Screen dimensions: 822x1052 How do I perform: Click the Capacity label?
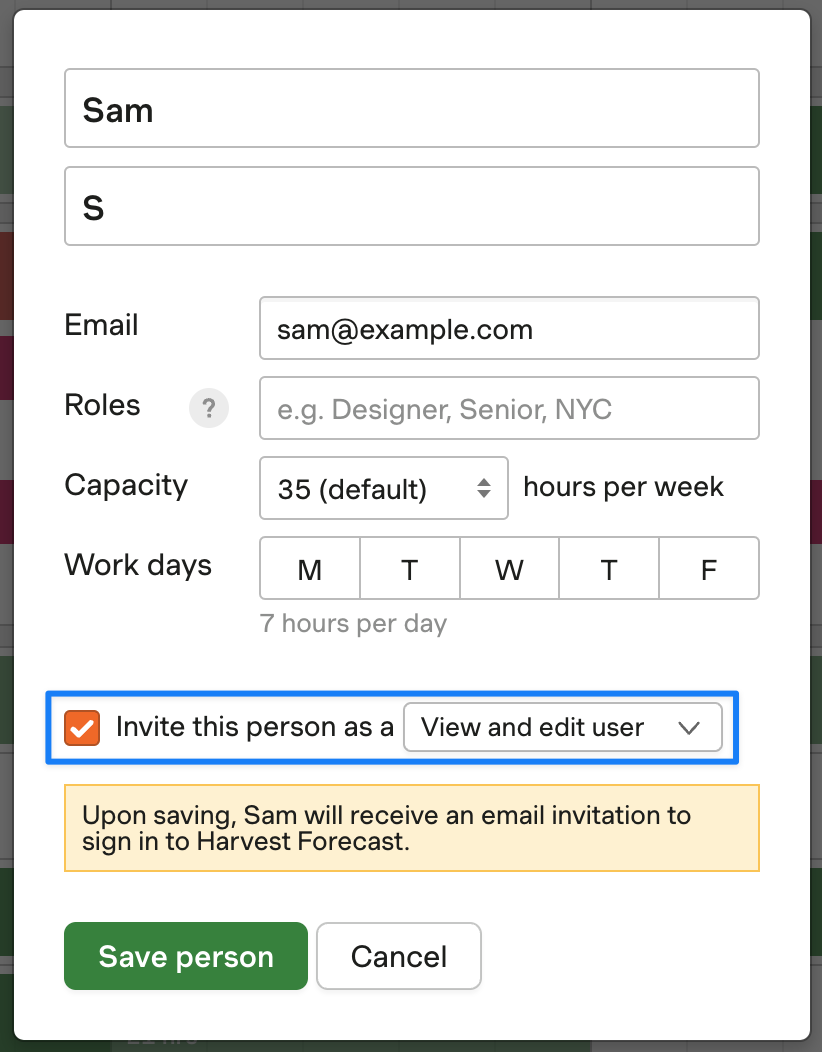pyautogui.click(x=126, y=485)
